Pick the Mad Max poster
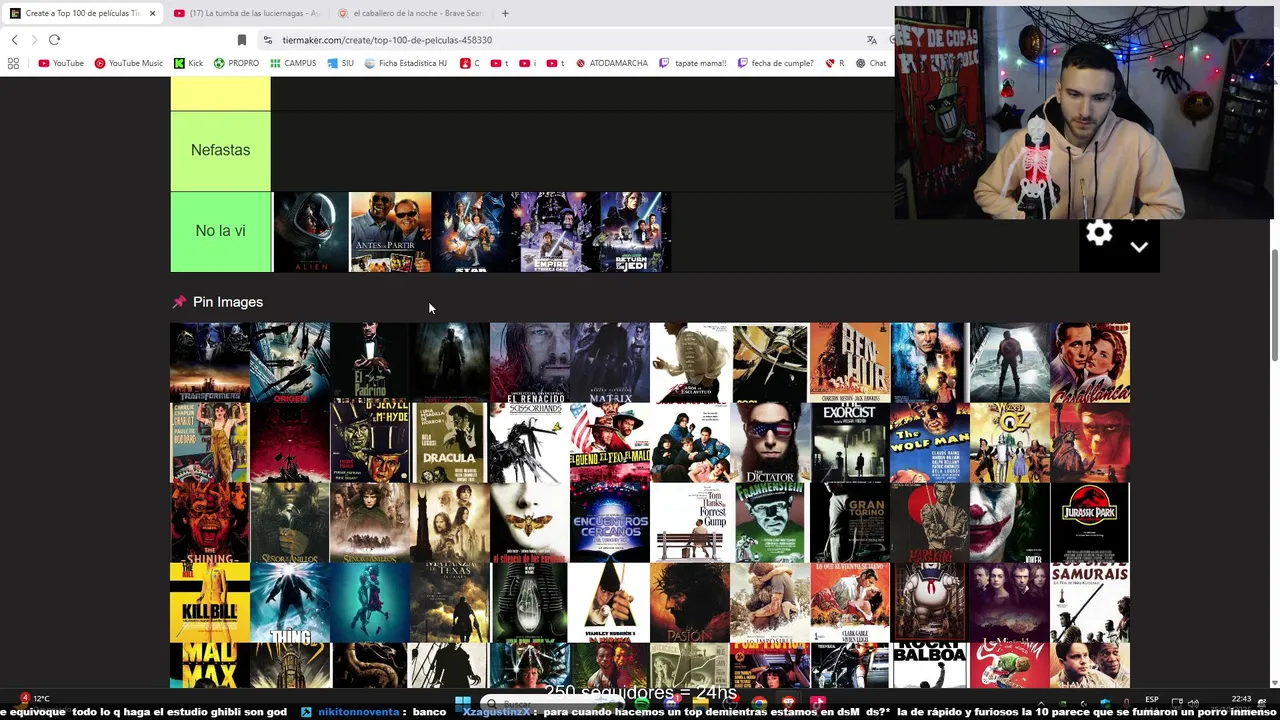This screenshot has height=720, width=1280. coord(210,665)
